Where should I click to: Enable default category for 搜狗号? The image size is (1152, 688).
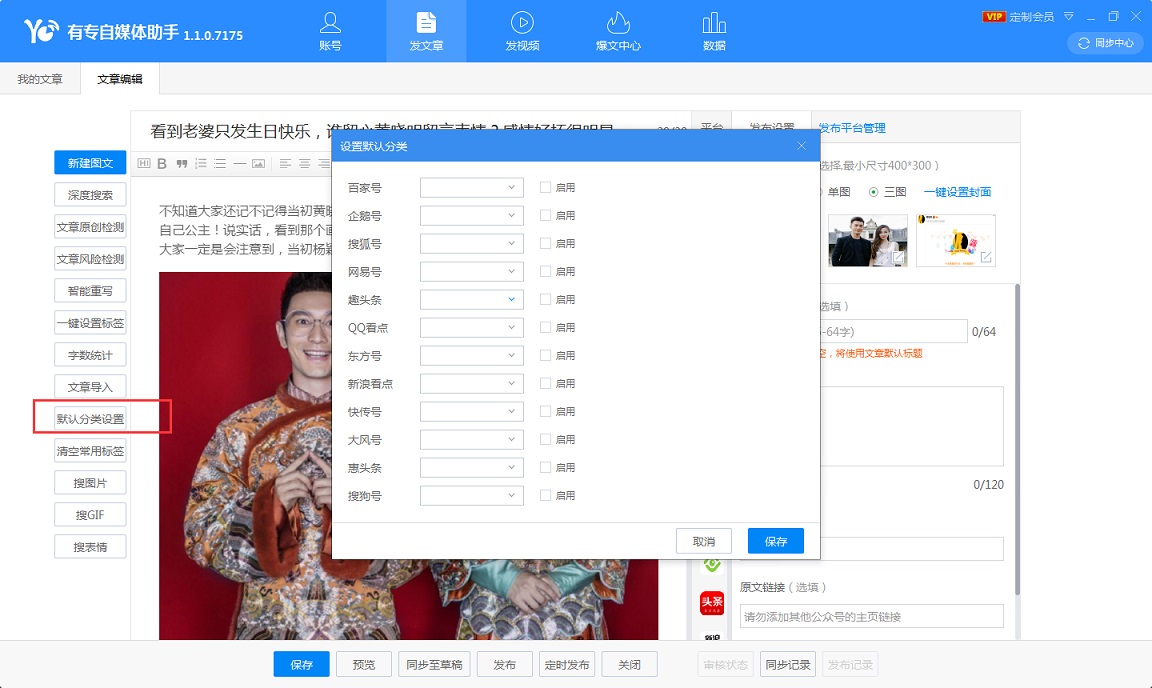point(545,495)
